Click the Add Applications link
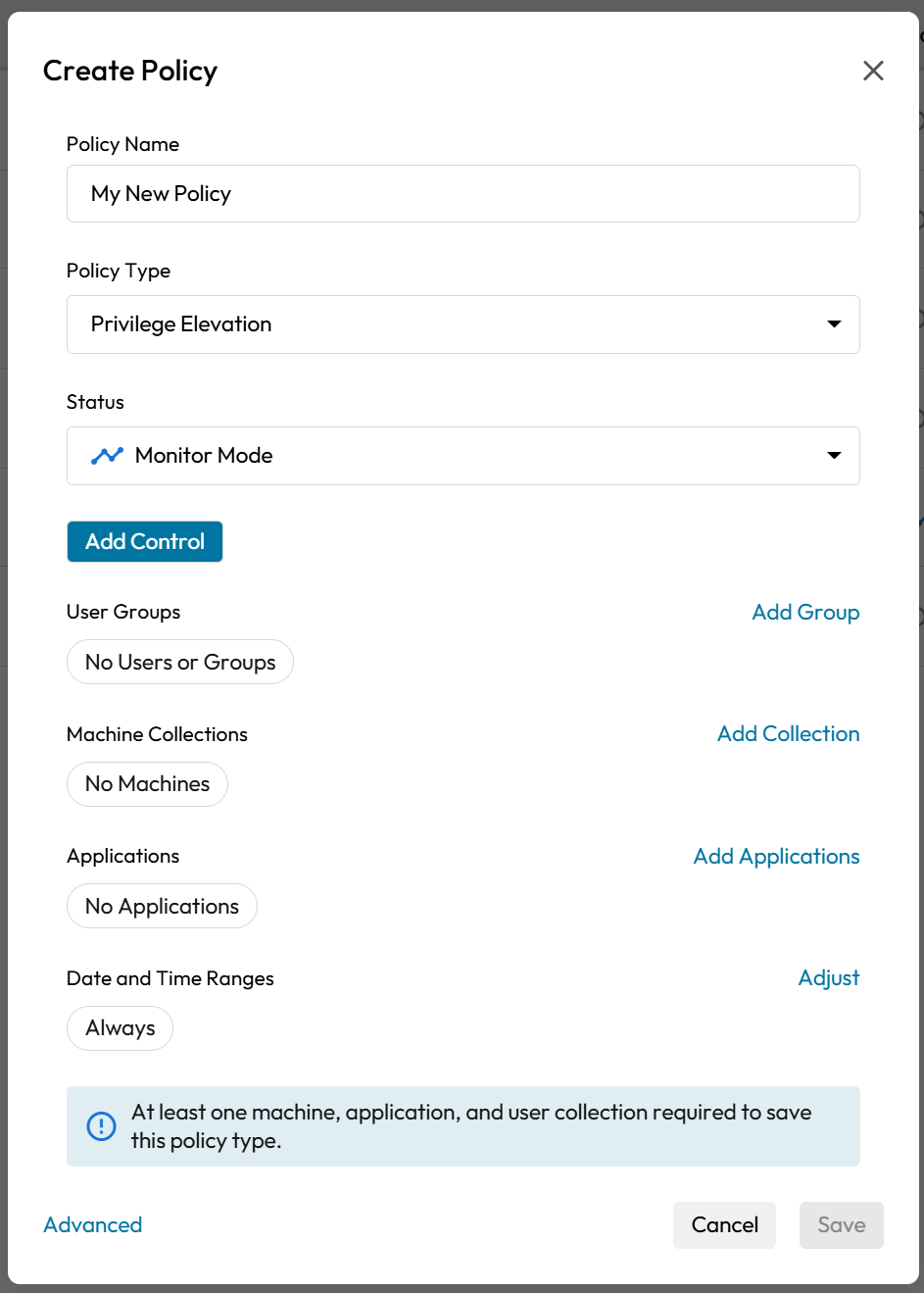 [x=776, y=857]
